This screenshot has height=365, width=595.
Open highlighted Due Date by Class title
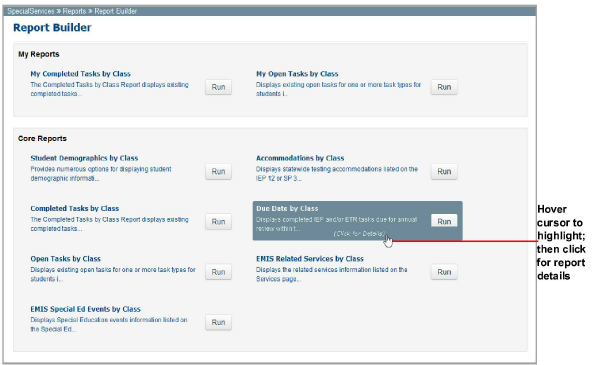[x=287, y=209]
